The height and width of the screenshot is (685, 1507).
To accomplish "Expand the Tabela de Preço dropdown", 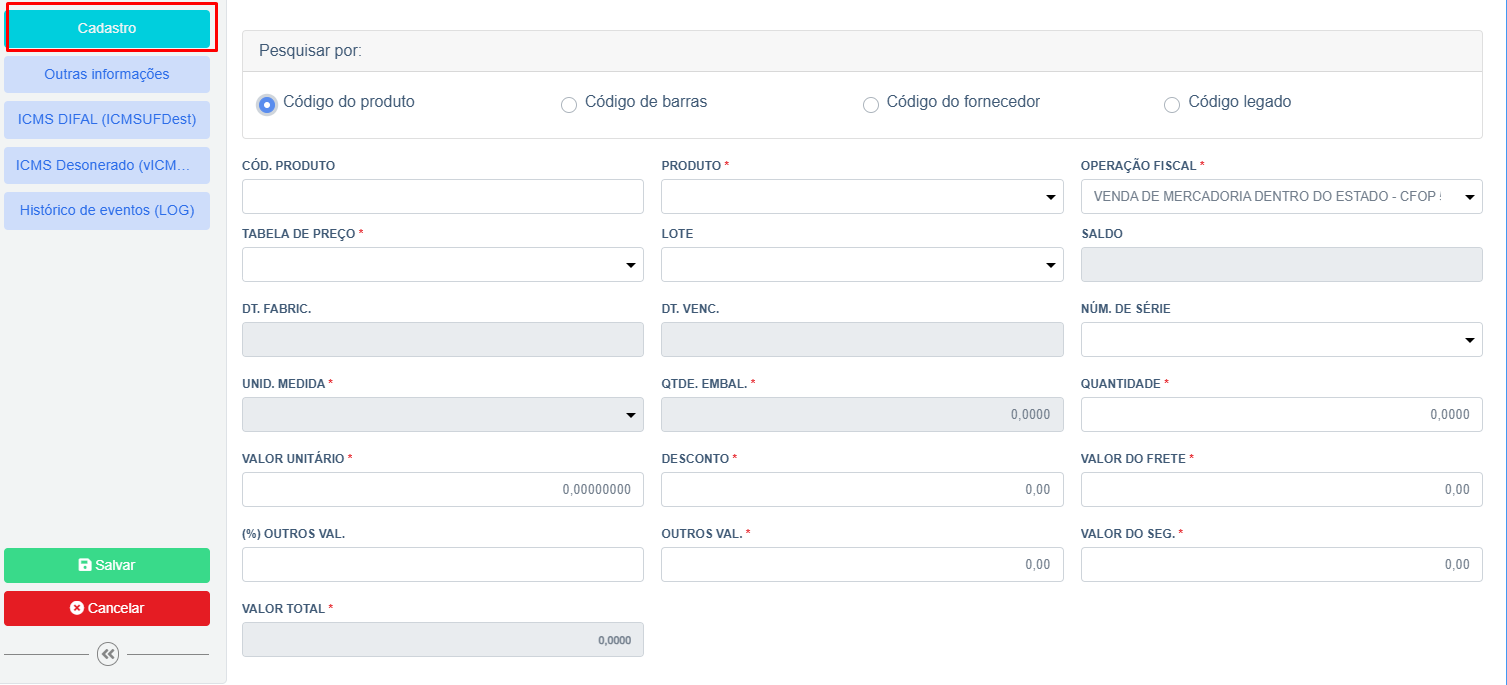I will click(x=630, y=264).
